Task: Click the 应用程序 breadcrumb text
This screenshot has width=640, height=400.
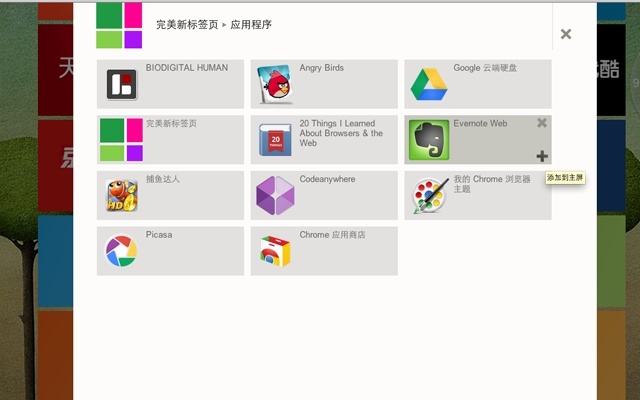Action: (x=251, y=25)
